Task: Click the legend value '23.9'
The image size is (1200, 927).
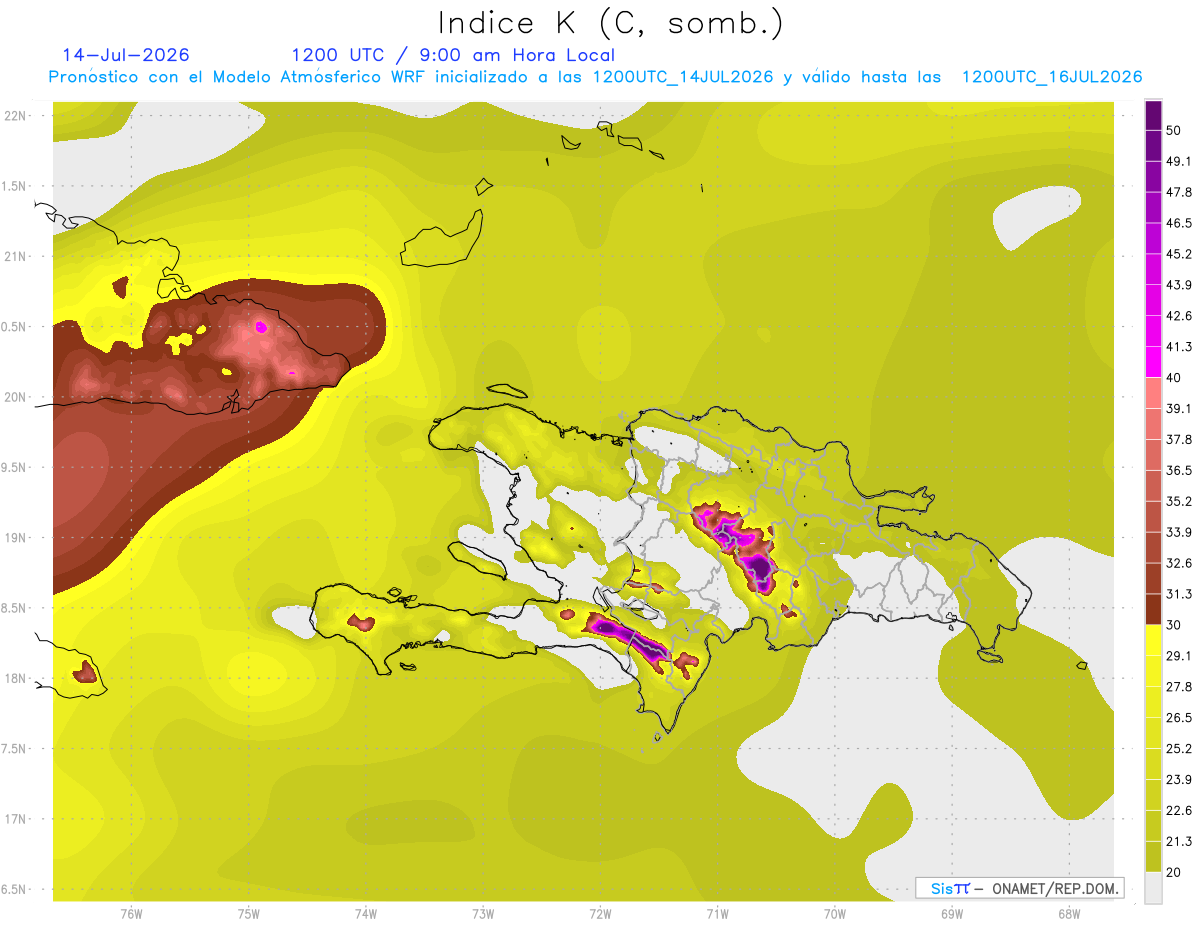Action: (1178, 780)
